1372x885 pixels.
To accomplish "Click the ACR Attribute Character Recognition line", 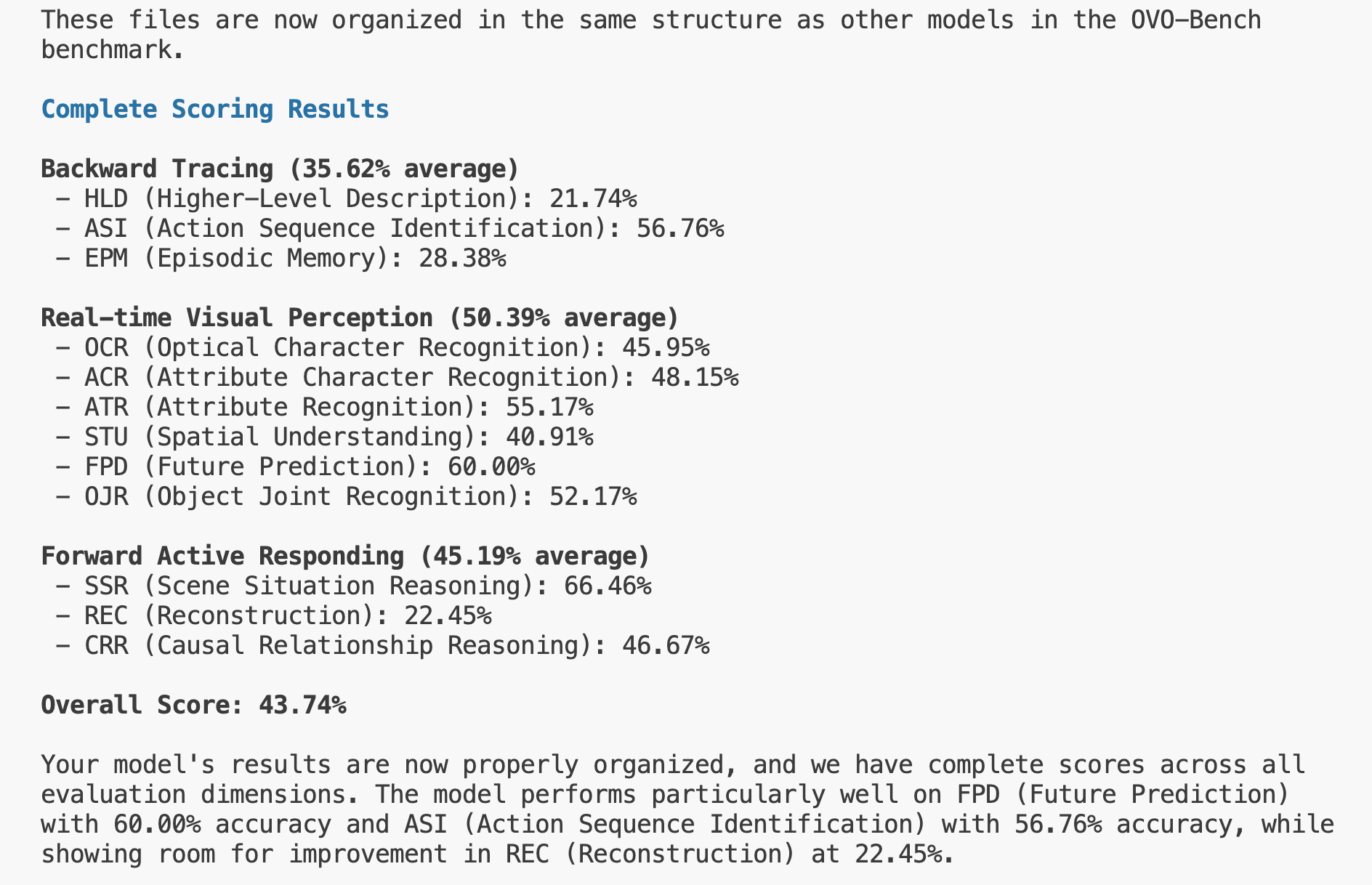I will [397, 377].
